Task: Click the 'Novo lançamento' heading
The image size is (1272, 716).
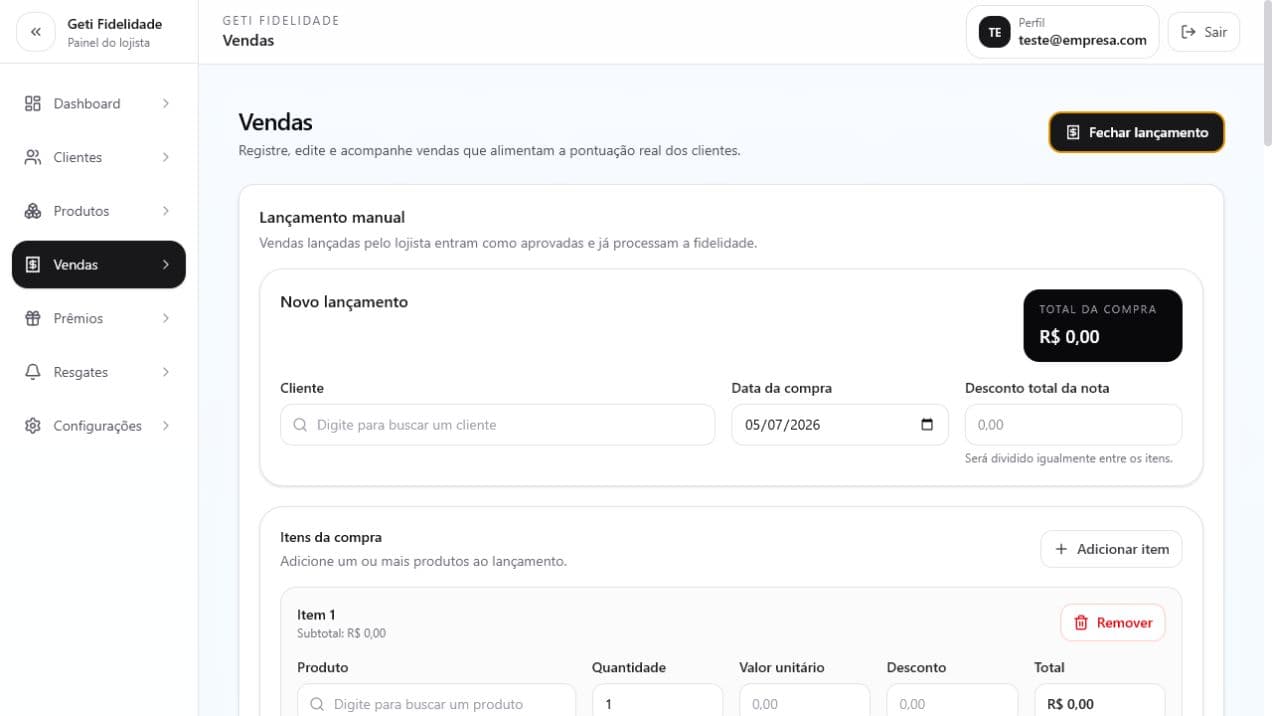Action: pyautogui.click(x=344, y=302)
